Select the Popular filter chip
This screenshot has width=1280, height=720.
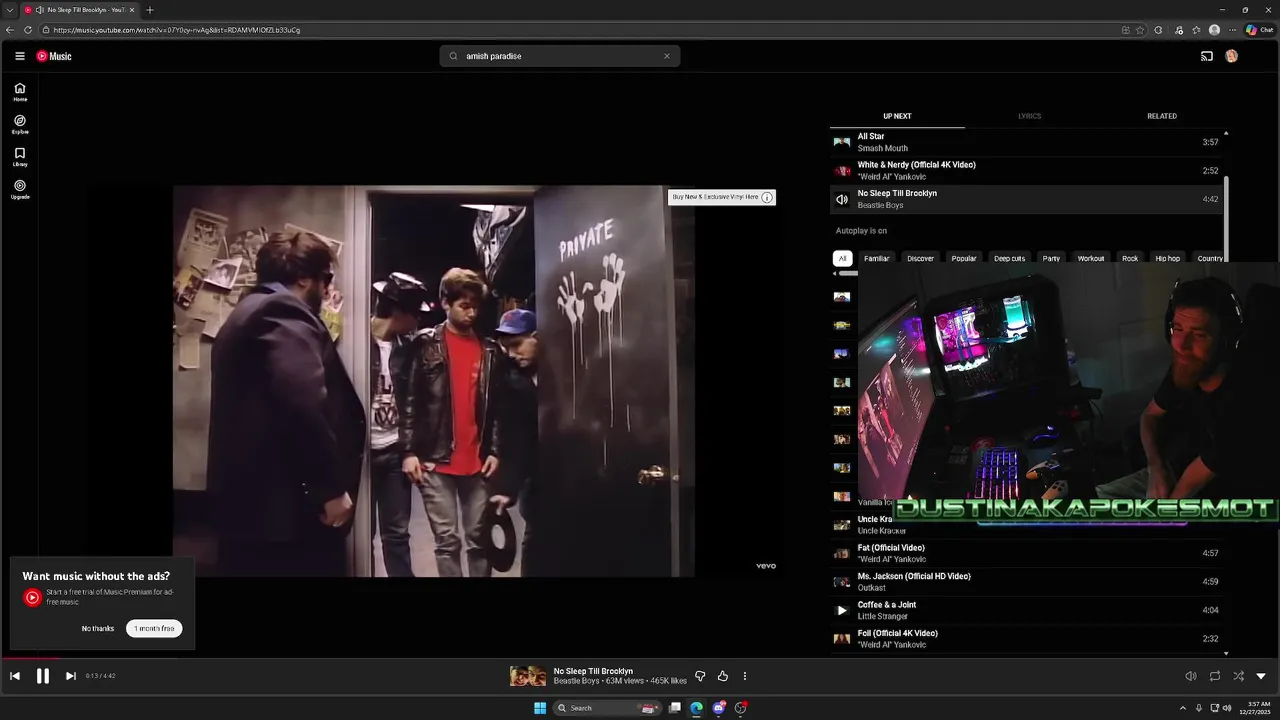coord(964,258)
